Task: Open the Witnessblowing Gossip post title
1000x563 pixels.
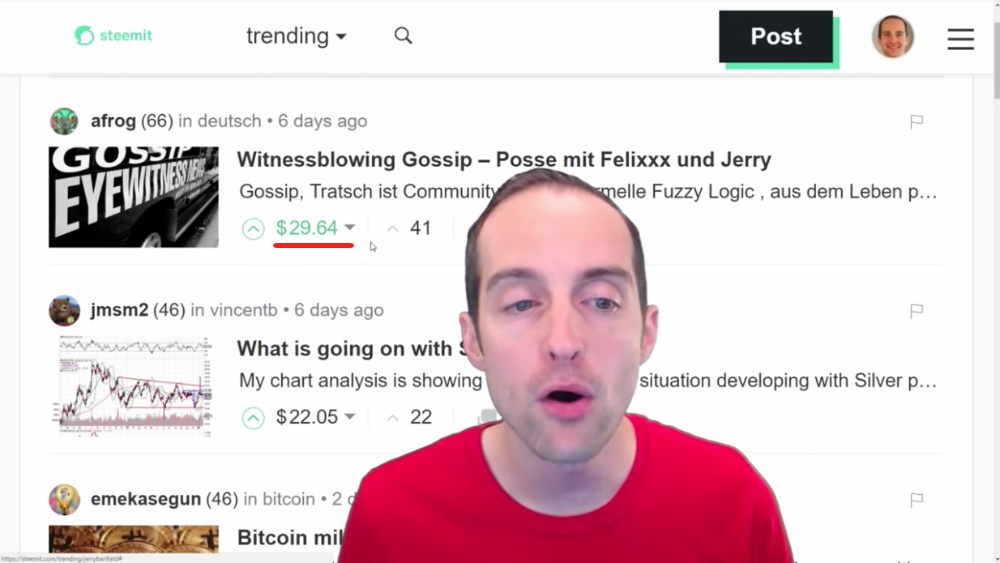Action: tap(504, 159)
